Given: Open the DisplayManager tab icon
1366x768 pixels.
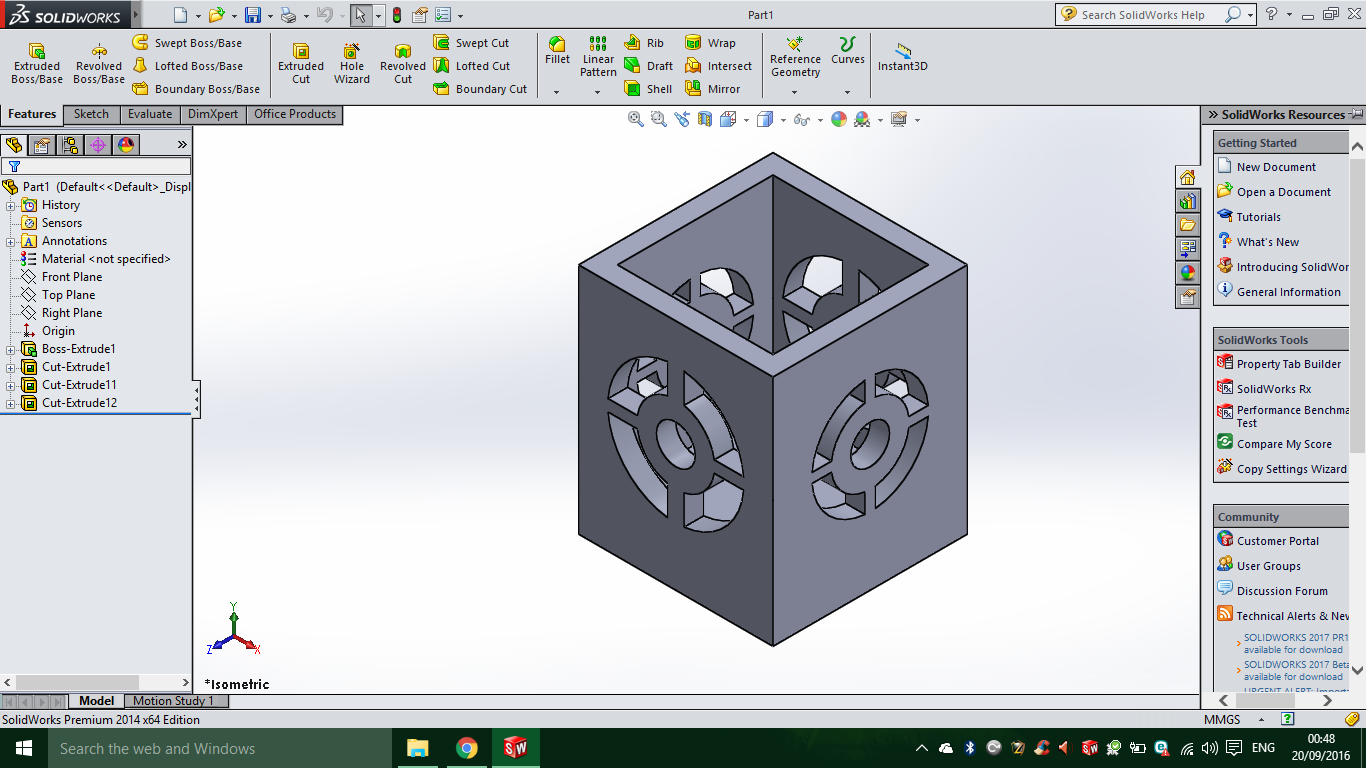Looking at the screenshot, I should point(126,145).
